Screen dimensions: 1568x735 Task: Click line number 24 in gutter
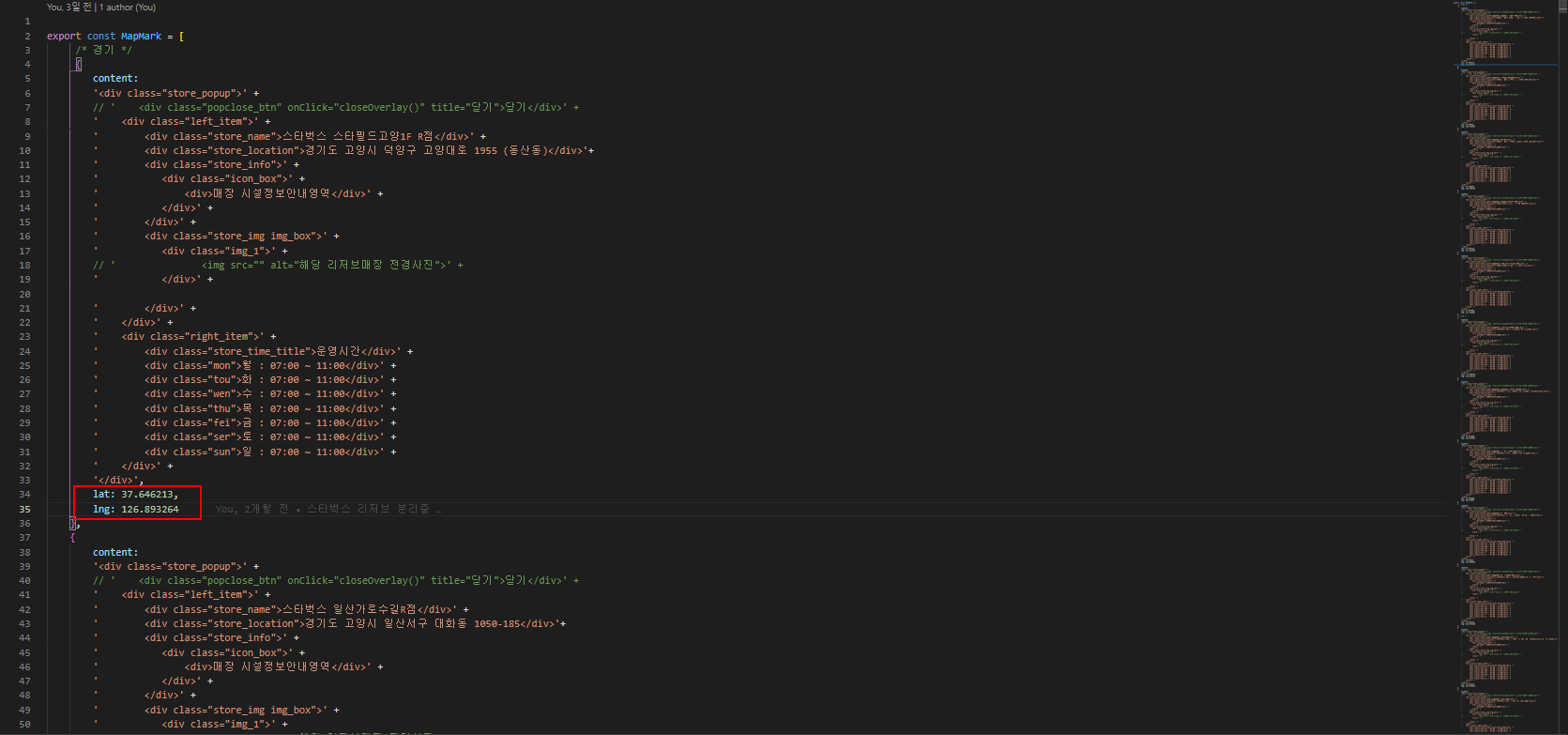(x=24, y=351)
